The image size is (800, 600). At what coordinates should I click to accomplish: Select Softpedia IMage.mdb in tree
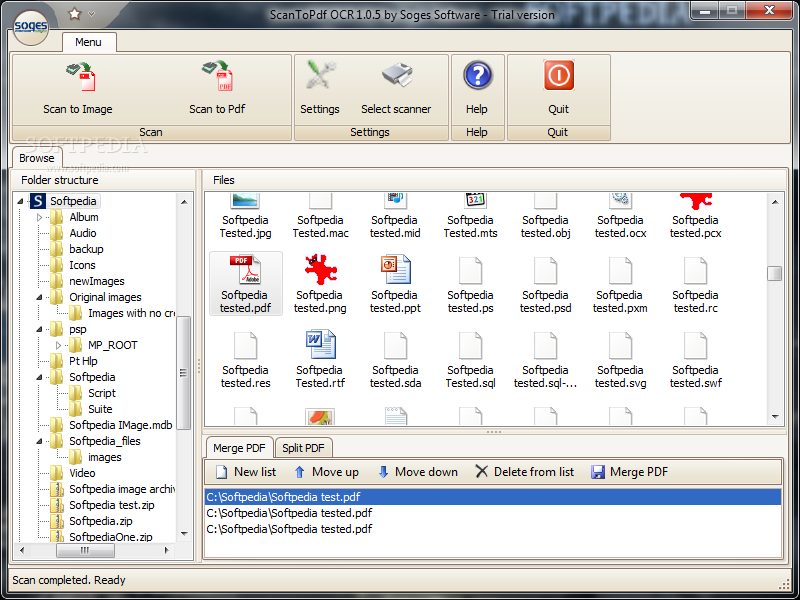point(111,426)
